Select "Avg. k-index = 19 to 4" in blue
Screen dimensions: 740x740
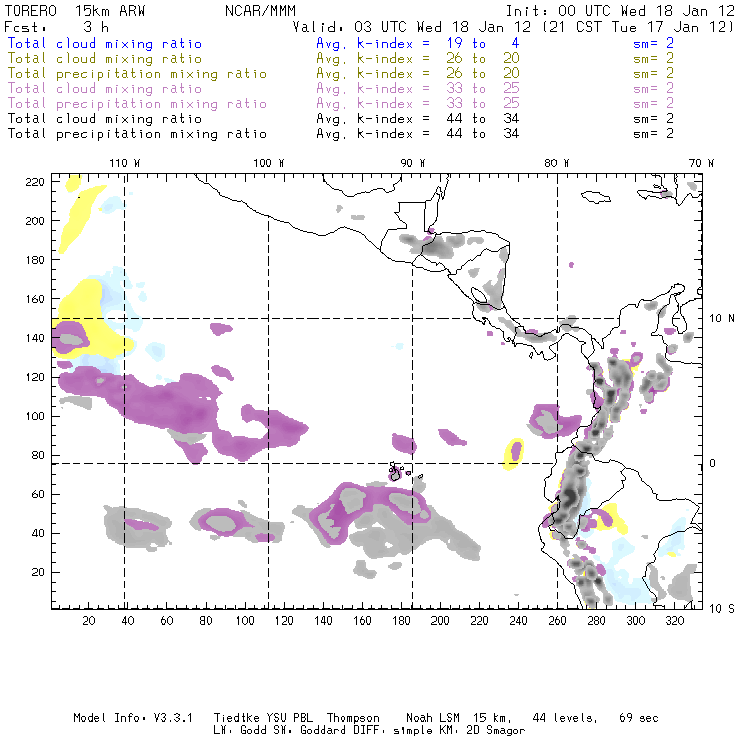click(418, 43)
